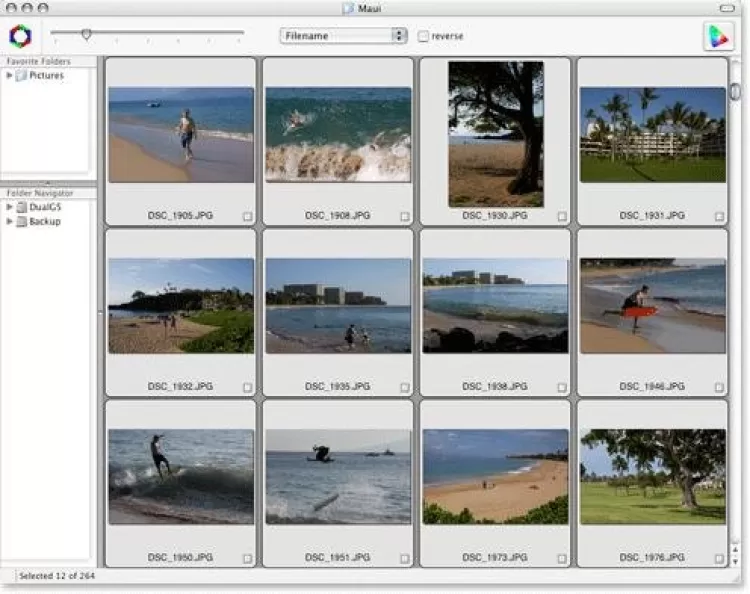Click the Backup drive icon

[22, 221]
